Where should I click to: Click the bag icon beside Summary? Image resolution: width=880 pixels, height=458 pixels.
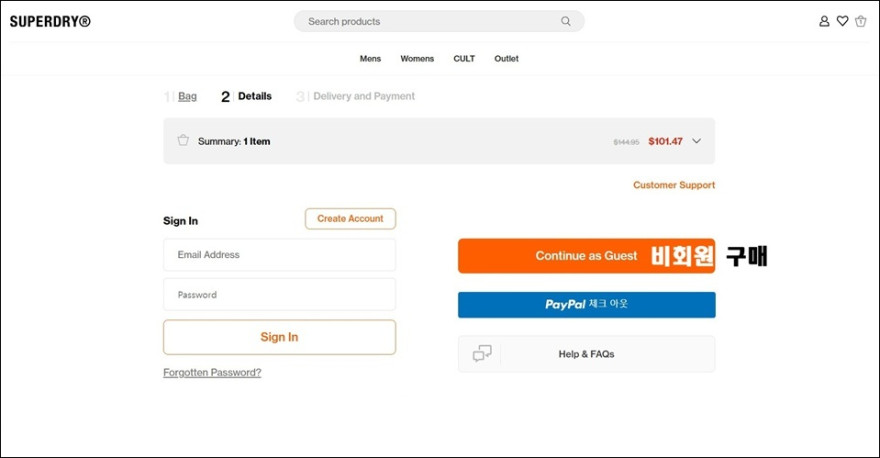(183, 140)
